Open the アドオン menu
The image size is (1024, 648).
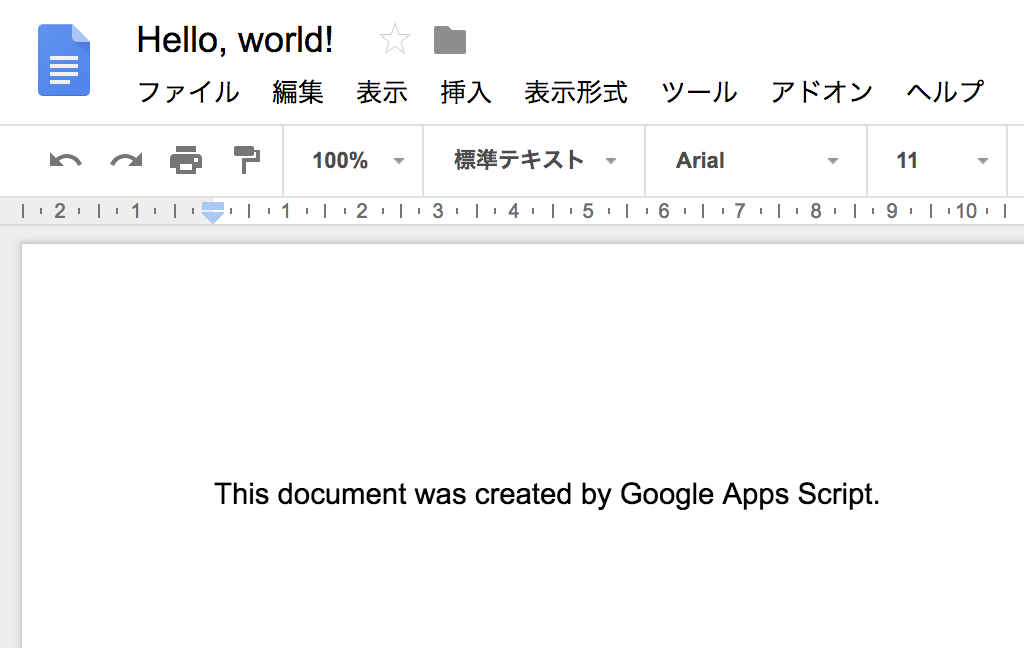point(822,93)
